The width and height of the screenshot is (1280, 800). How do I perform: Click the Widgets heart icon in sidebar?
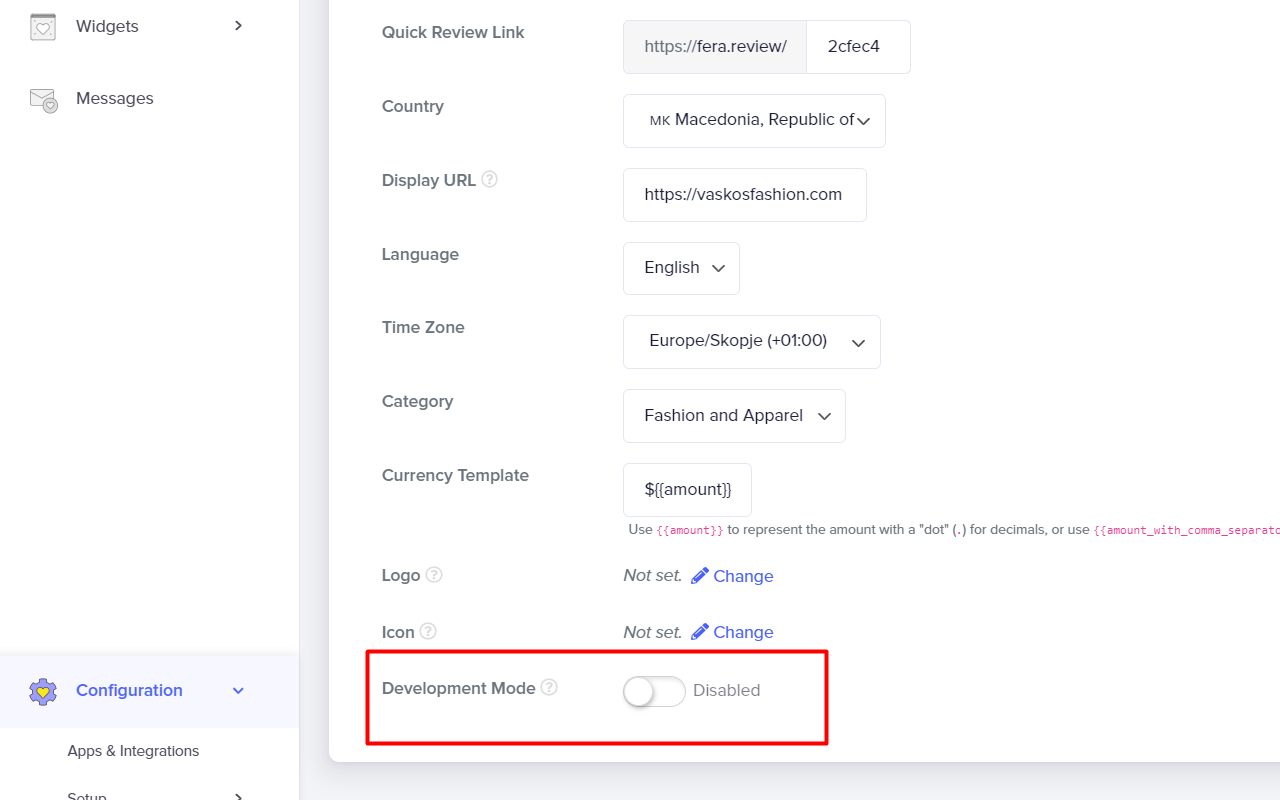[43, 27]
